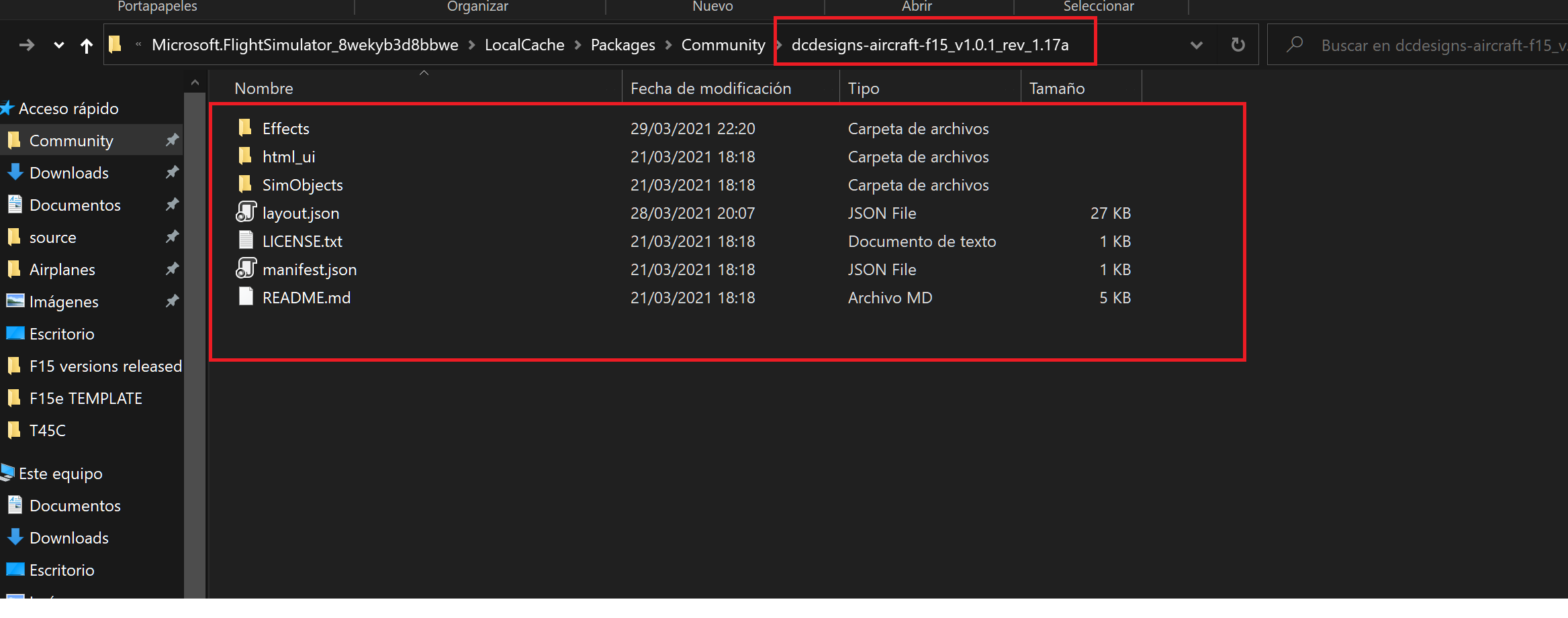Select the html_ui folder icon
The image size is (1568, 618).
tap(245, 156)
